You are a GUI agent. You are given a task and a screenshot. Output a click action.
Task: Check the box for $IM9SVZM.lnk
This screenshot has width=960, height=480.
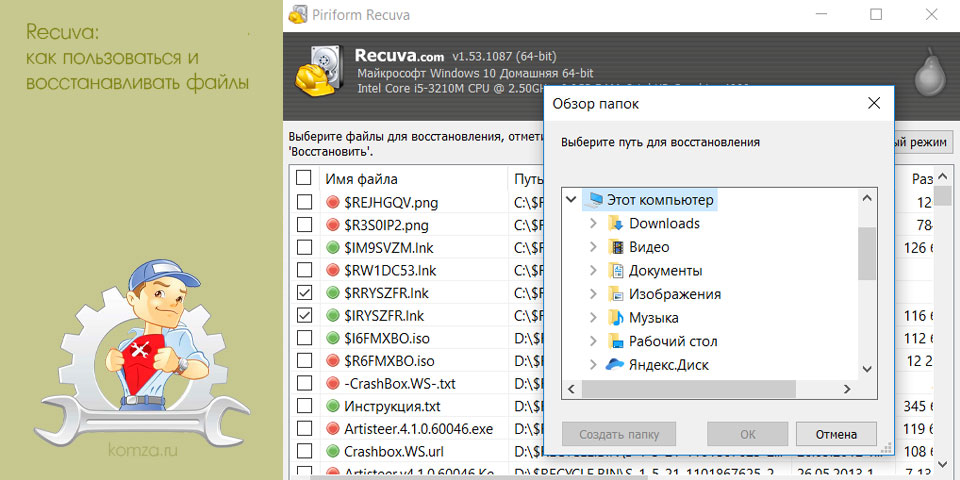pyautogui.click(x=304, y=247)
